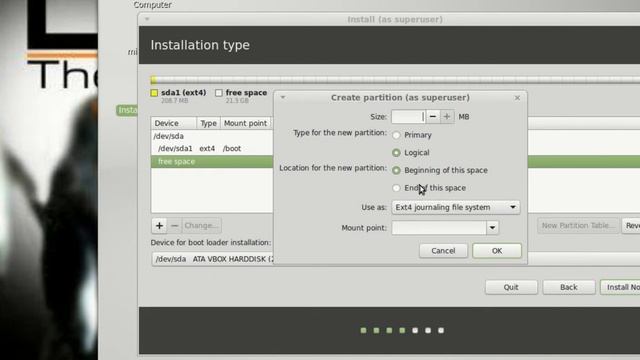Open the boot loader device dropdown

(213, 259)
